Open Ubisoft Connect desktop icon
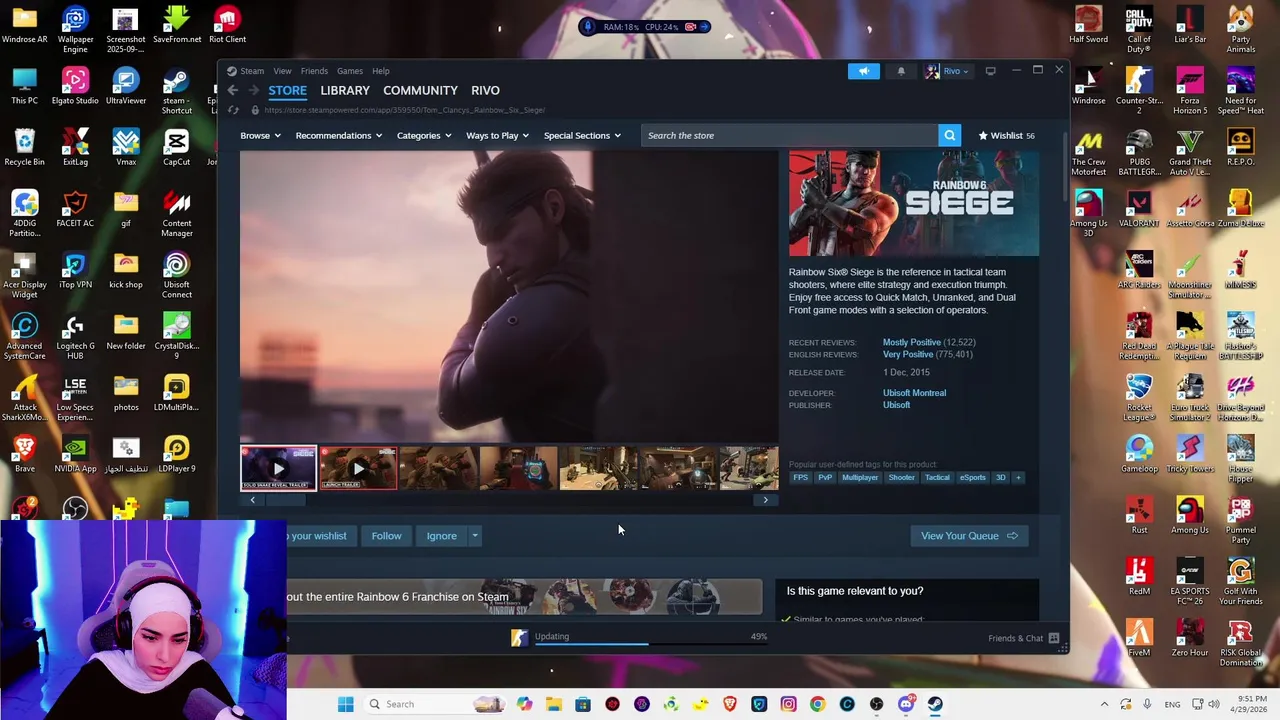Image resolution: width=1280 pixels, height=720 pixels. coord(177,275)
